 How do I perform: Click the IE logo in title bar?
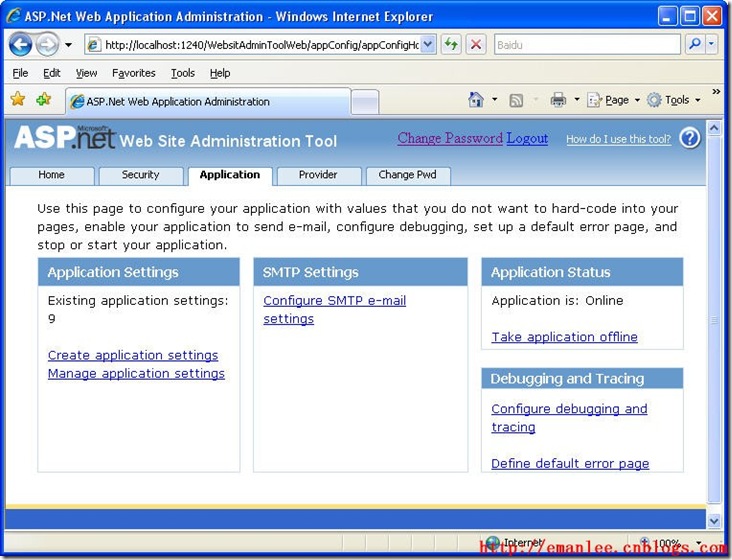tap(14, 15)
